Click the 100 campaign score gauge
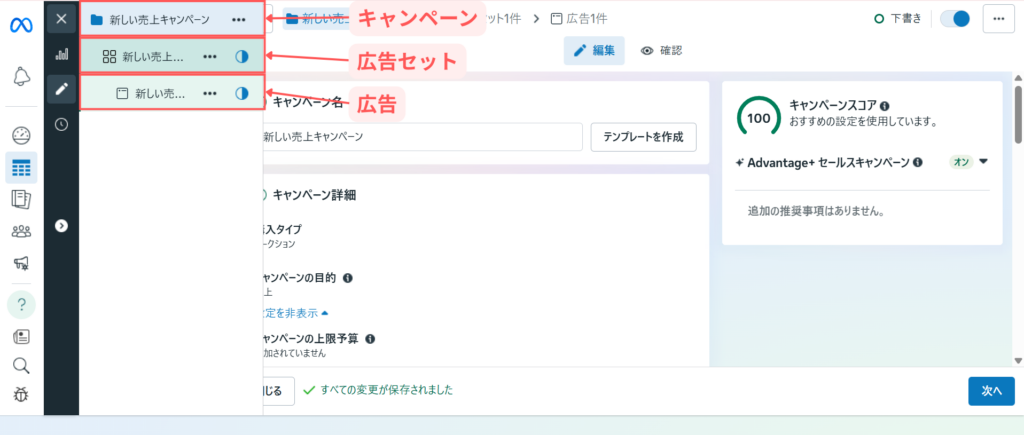 tap(759, 116)
